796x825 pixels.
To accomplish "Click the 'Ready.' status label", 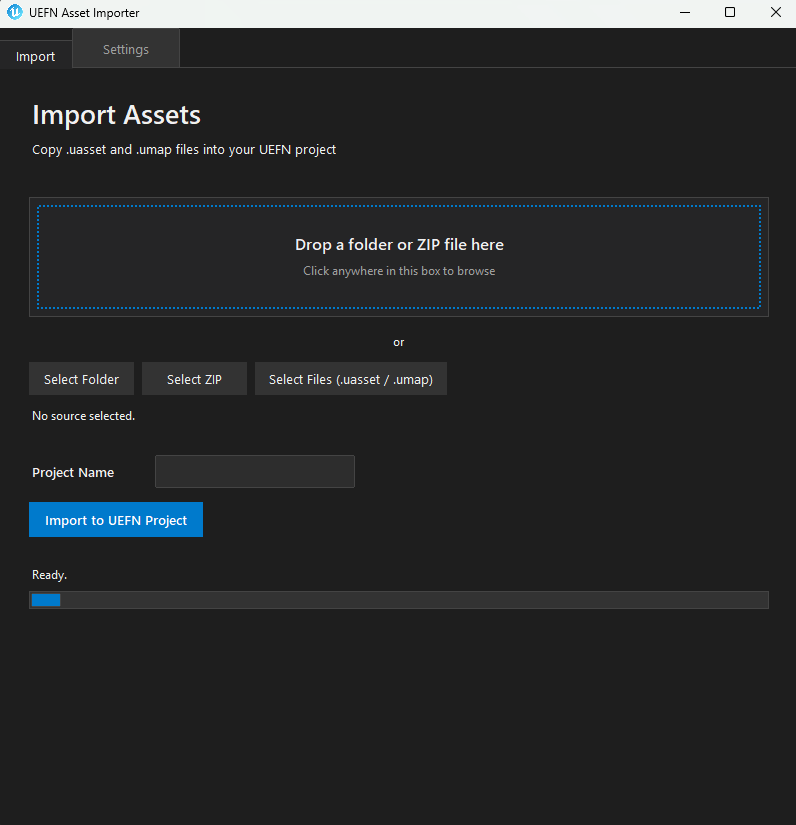I will (49, 575).
